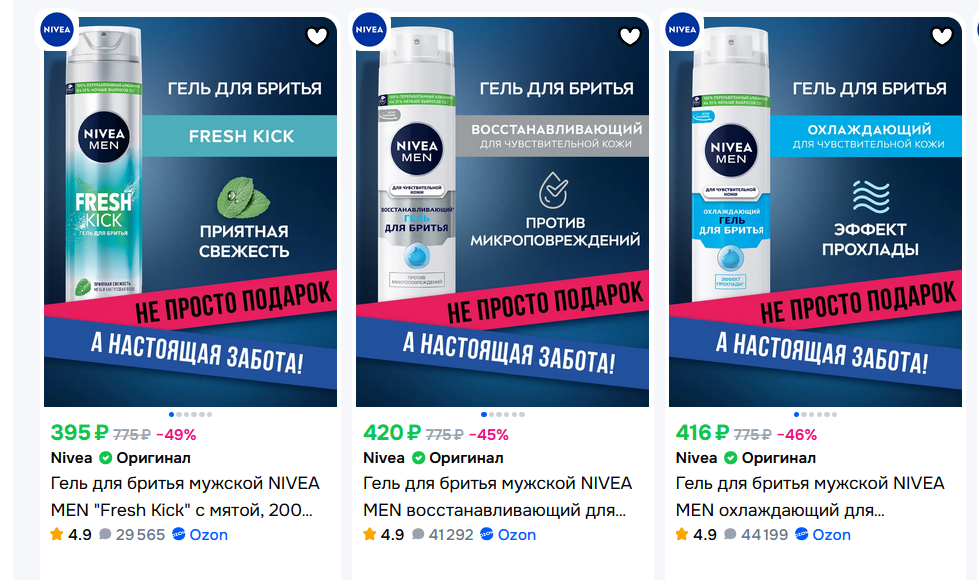Click green Оригинал checkmark on first product
979x580 pixels.
click(106, 458)
